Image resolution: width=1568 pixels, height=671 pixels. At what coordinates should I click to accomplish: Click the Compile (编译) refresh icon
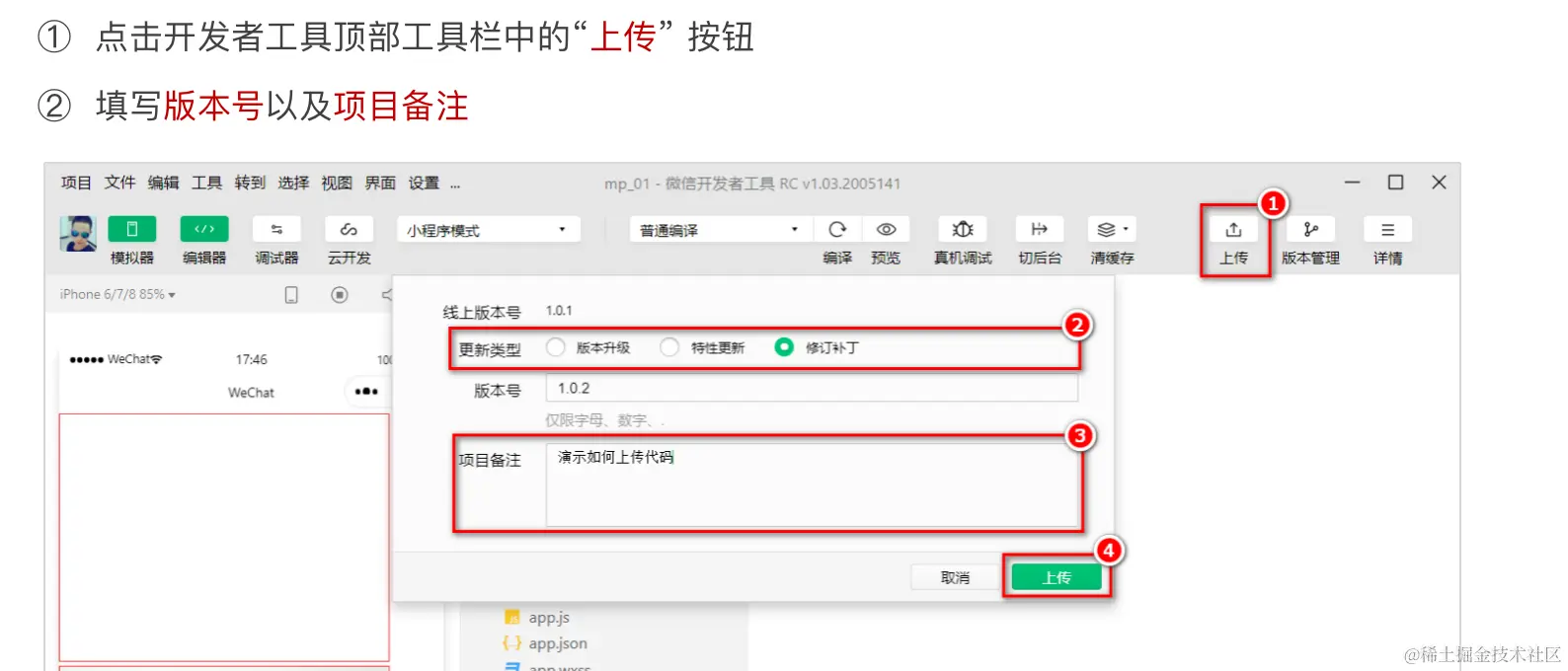(x=837, y=229)
